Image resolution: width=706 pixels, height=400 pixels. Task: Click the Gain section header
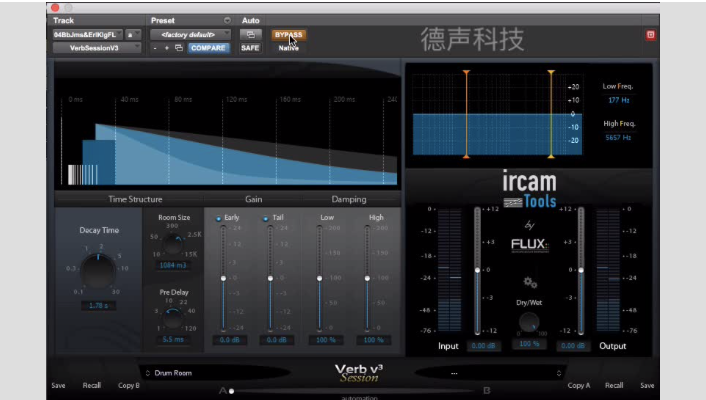click(x=253, y=199)
